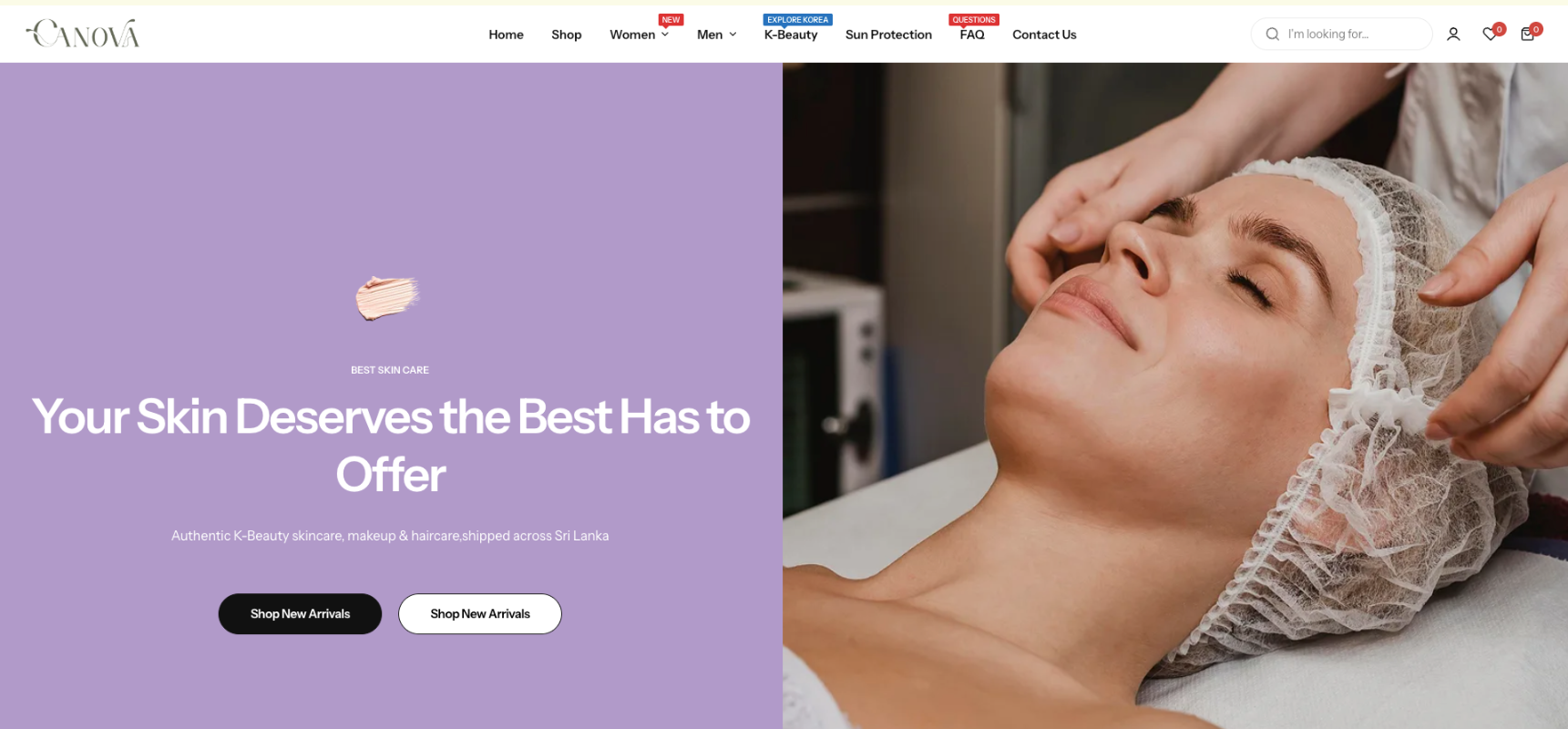Open the Contact Us link
The height and width of the screenshot is (729, 1568).
[1044, 35]
